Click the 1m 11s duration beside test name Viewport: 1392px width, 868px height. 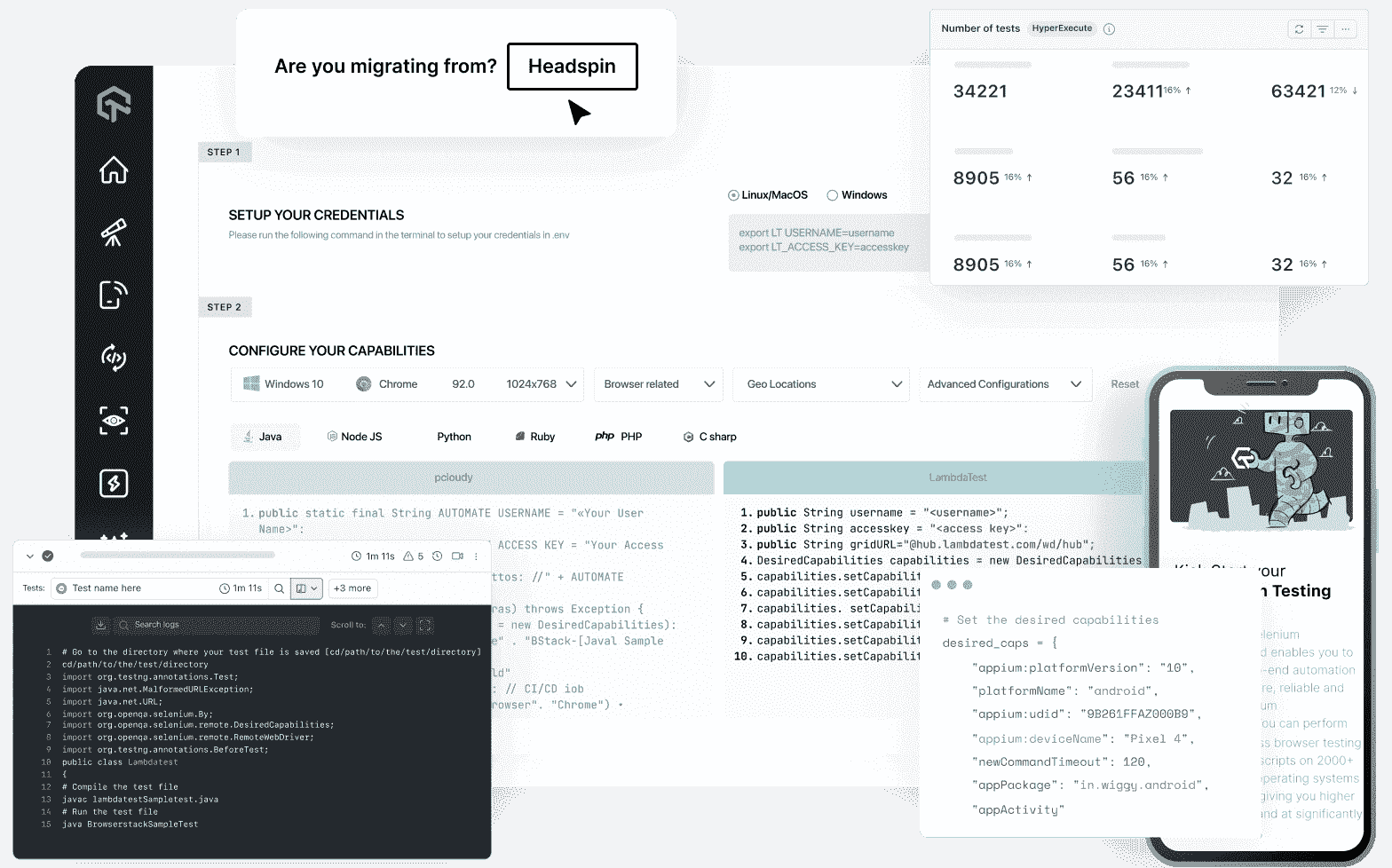point(241,588)
